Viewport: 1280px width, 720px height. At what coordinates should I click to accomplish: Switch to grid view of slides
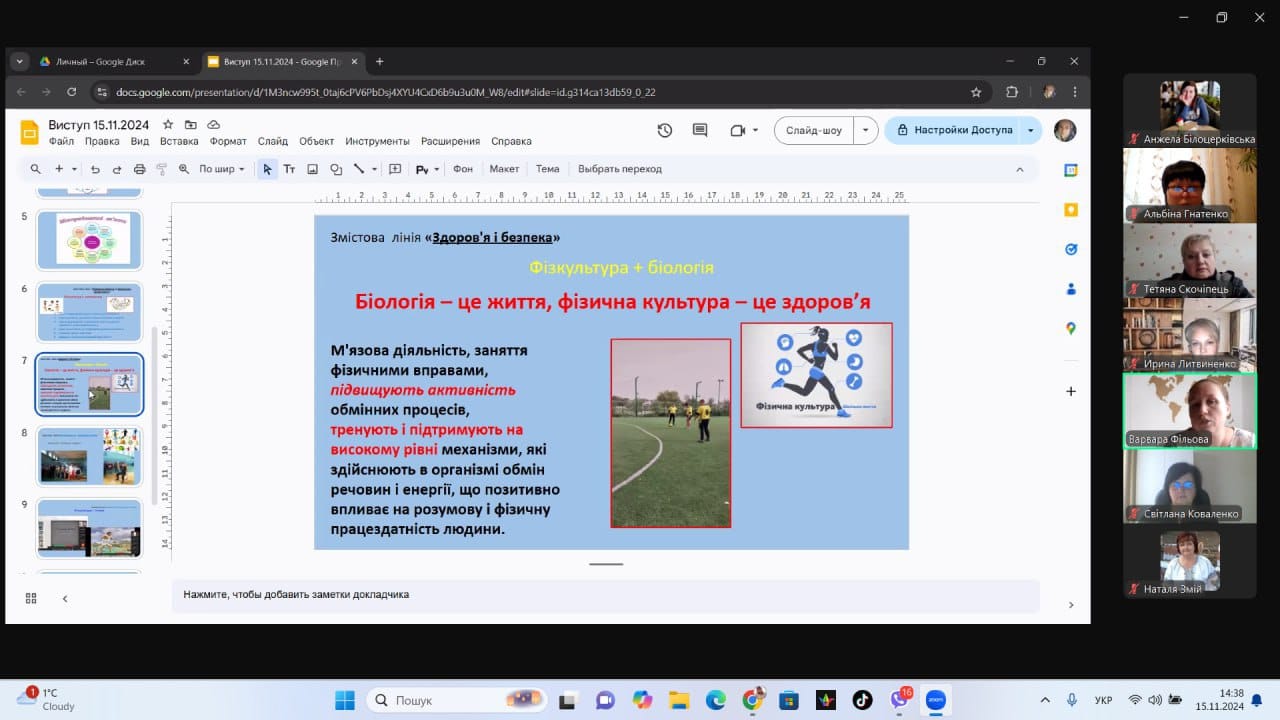click(31, 598)
